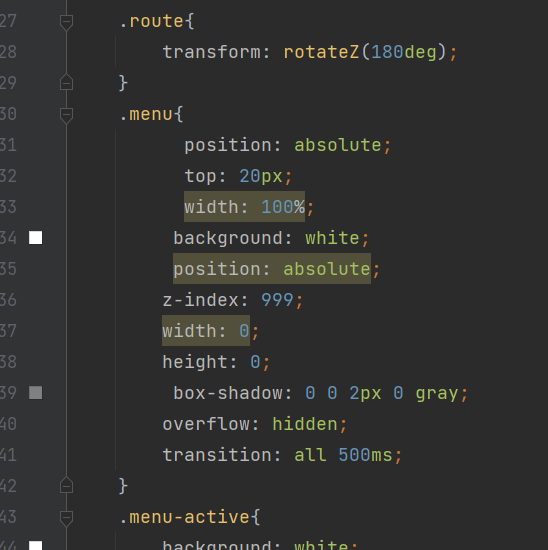Click fold end marker closing .menu block

pyautogui.click(x=66, y=486)
